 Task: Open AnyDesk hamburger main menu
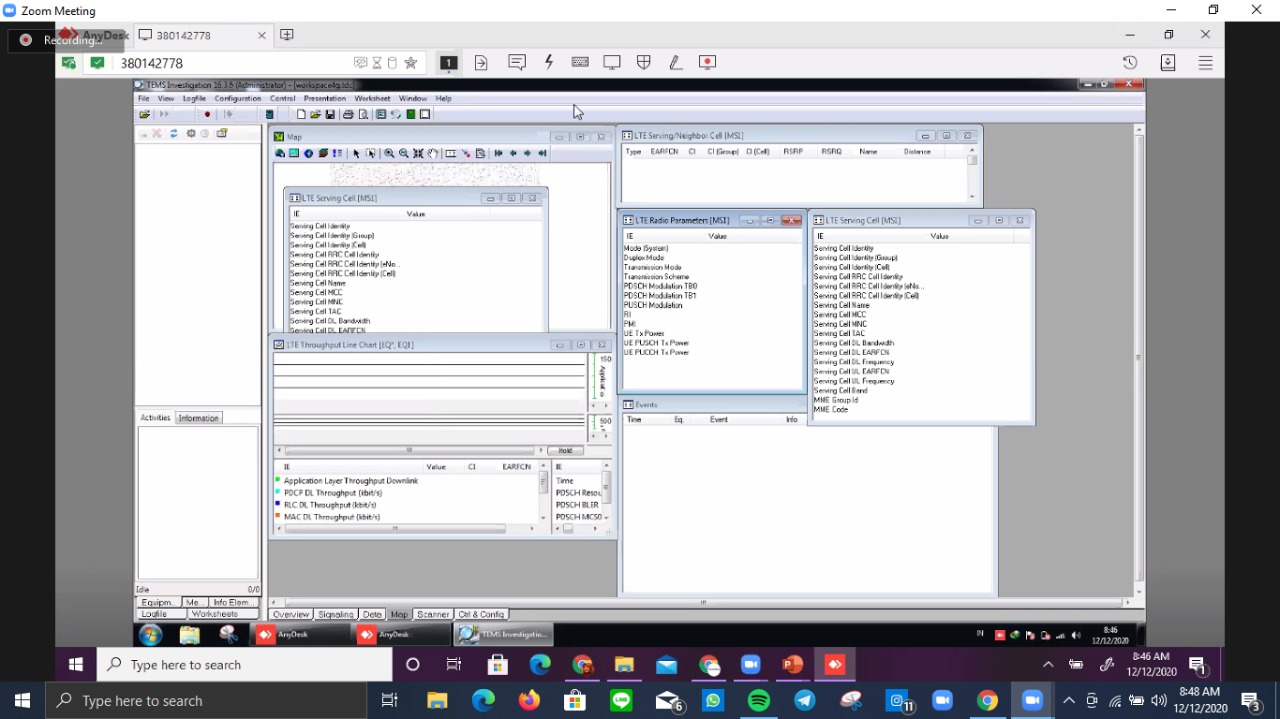coord(1205,62)
